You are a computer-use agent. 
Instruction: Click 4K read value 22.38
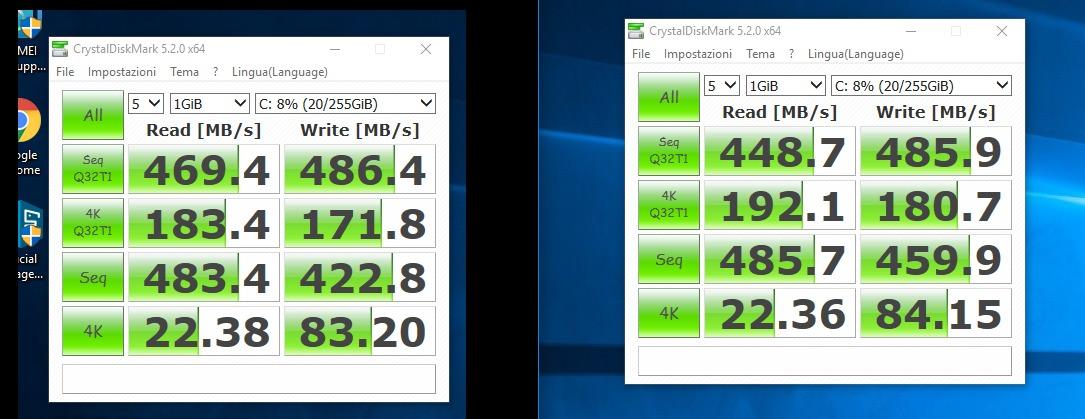[204, 330]
